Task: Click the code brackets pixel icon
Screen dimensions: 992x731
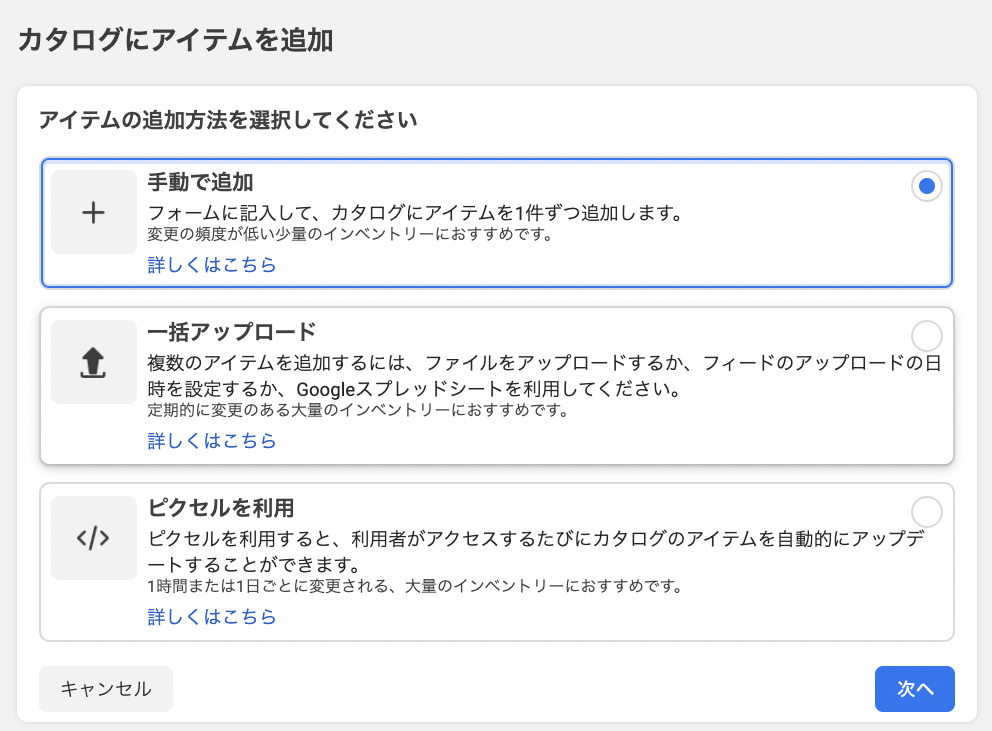Action: pyautogui.click(x=93, y=538)
